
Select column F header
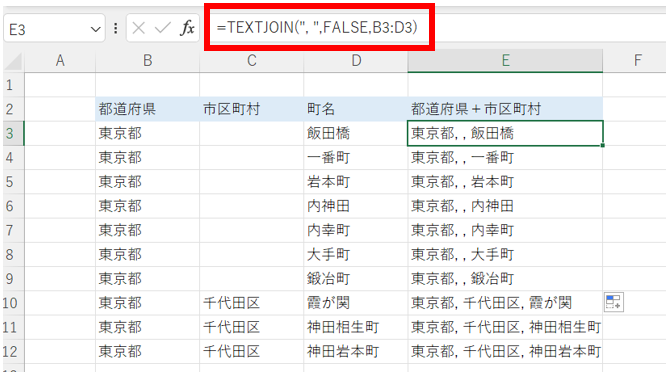click(x=637, y=61)
